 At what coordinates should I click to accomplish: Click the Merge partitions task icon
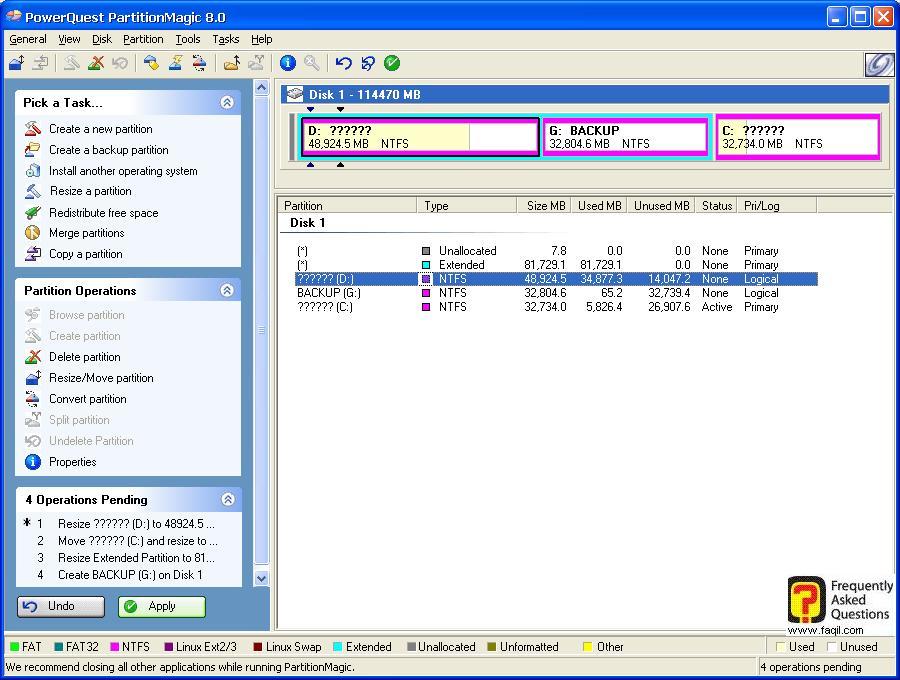[x=33, y=233]
